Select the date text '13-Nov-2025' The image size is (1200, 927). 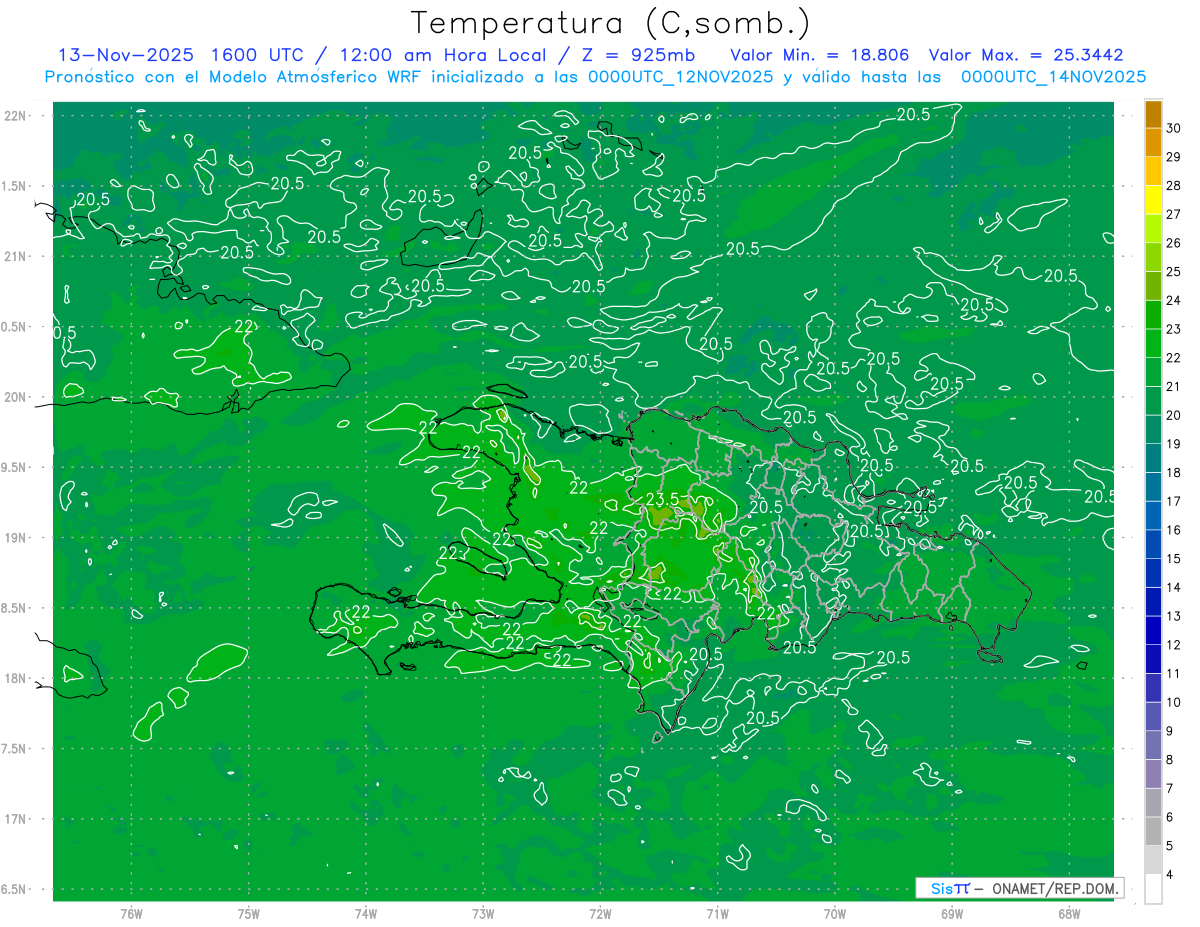coord(126,55)
